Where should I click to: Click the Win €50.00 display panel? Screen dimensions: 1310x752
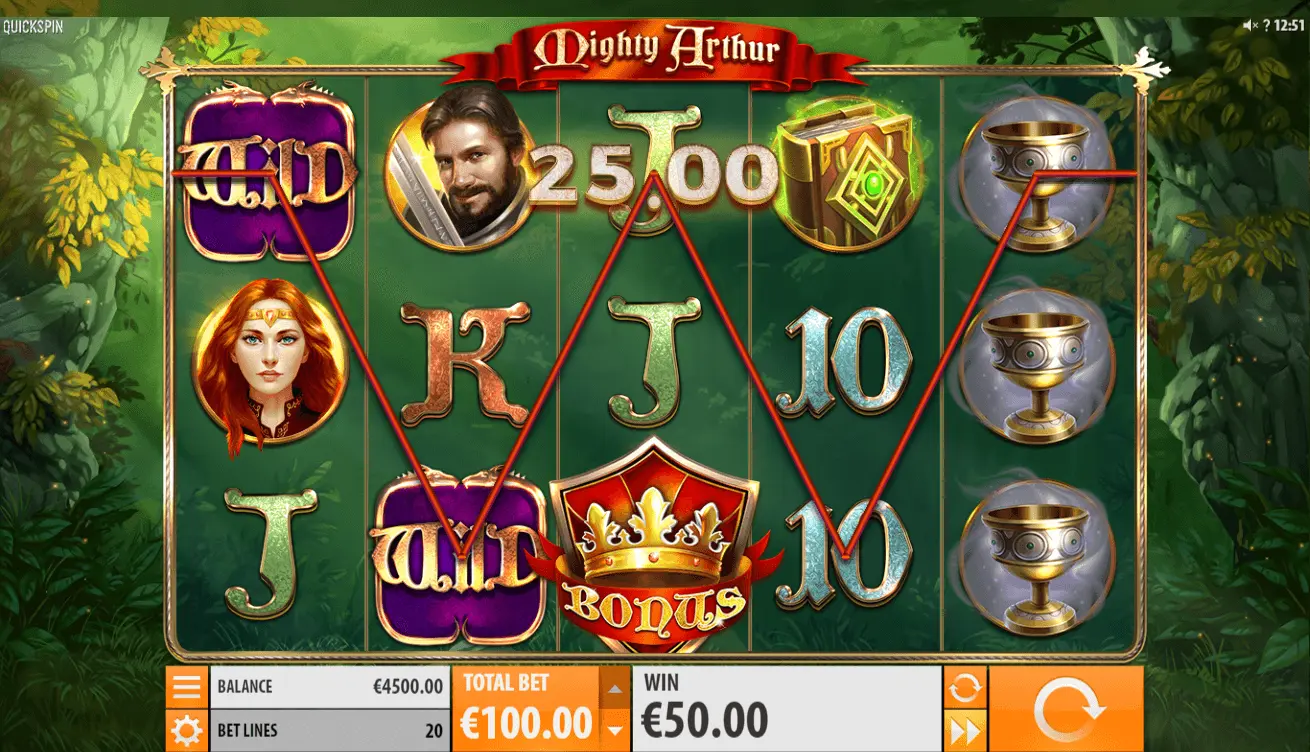point(787,709)
